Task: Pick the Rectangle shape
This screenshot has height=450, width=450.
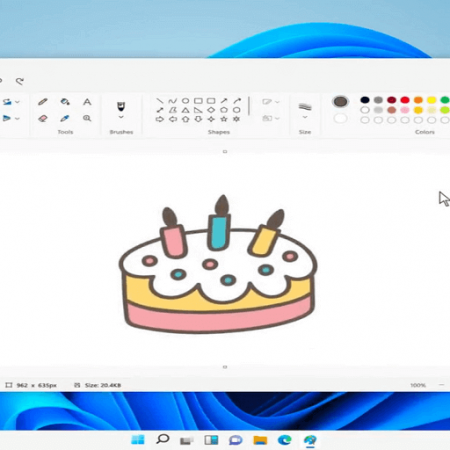Action: 198,101
